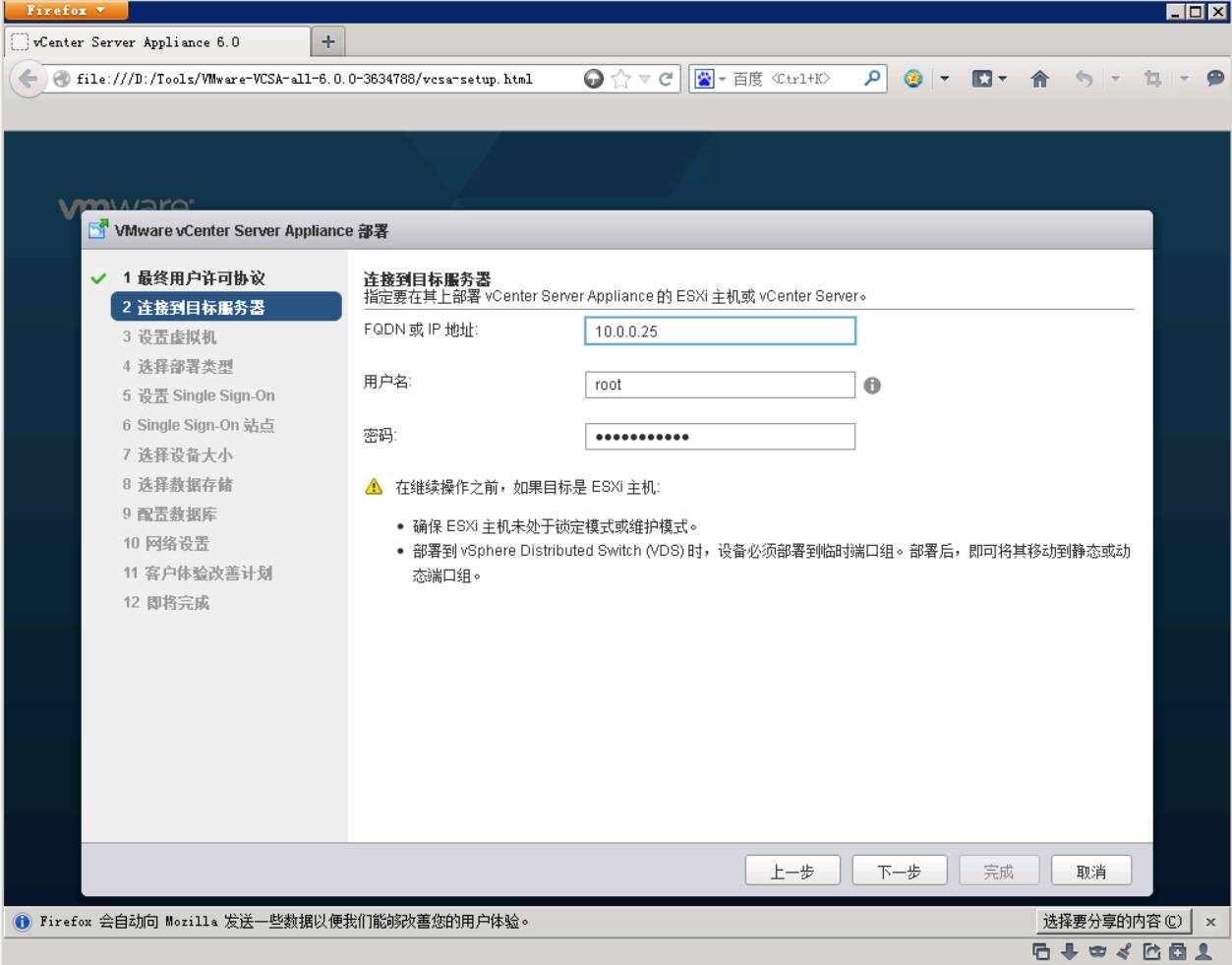This screenshot has width=1232, height=965.
Task: Click the first-aid kit status bar icon
Action: pyautogui.click(x=1177, y=951)
